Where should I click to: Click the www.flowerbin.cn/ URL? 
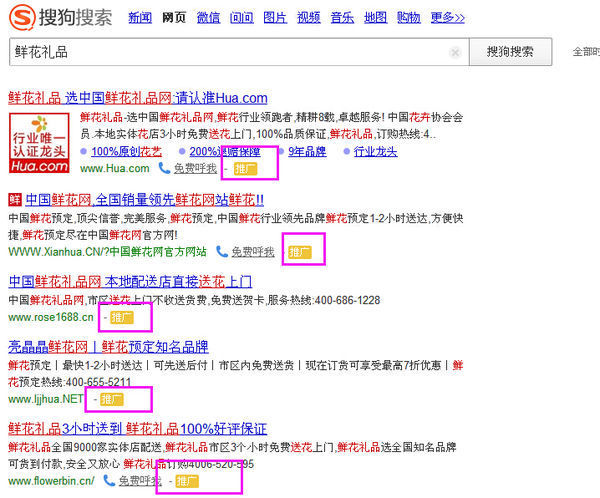(x=51, y=481)
